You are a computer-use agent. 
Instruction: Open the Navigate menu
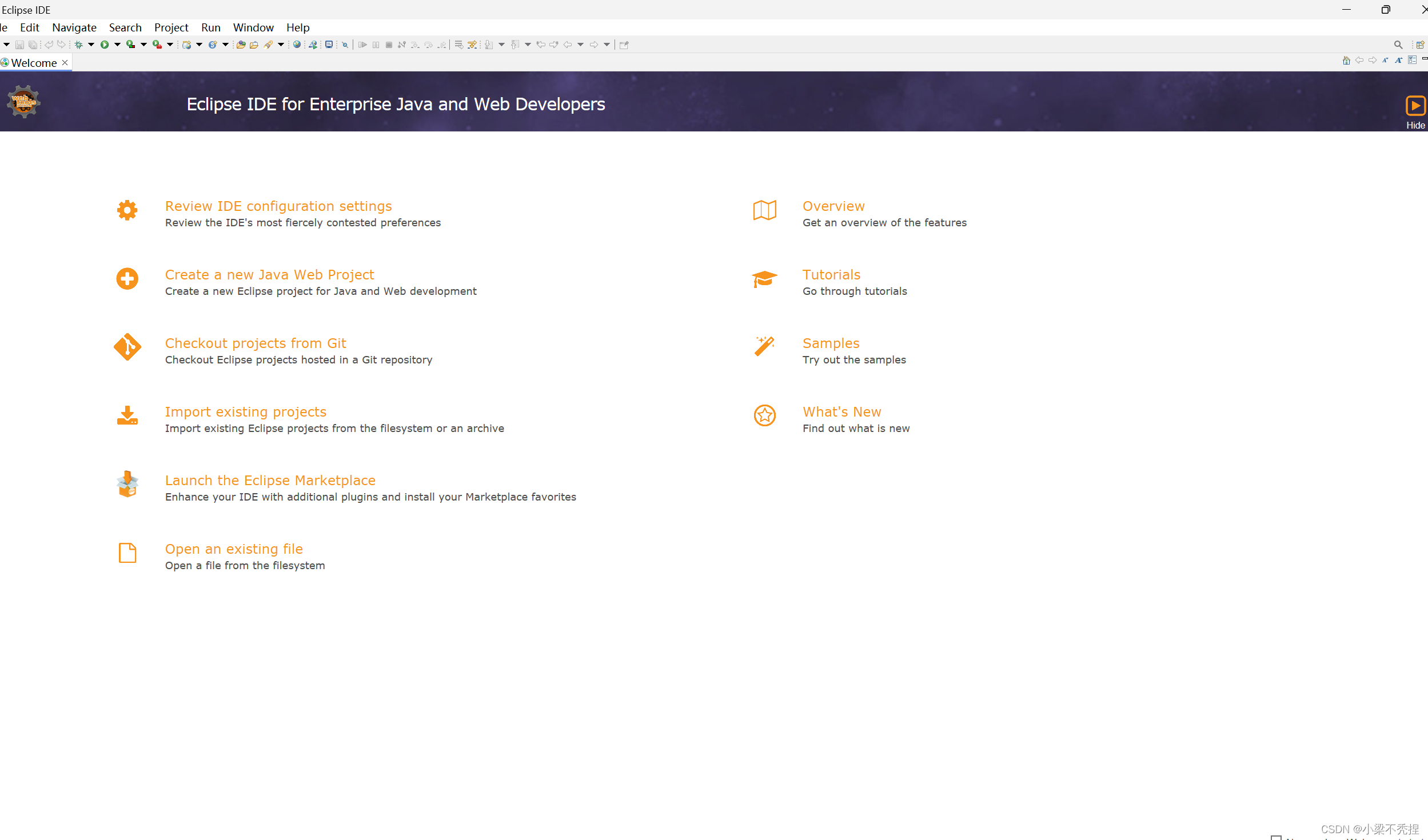pyautogui.click(x=74, y=27)
